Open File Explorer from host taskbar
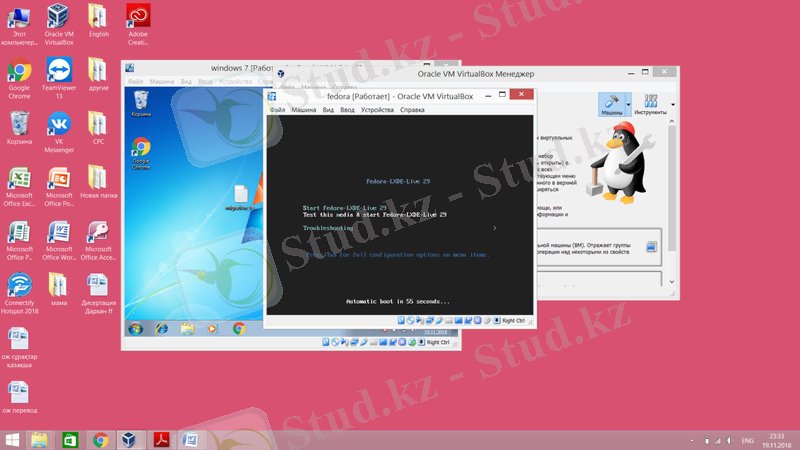This screenshot has height=450, width=800. (x=39, y=440)
